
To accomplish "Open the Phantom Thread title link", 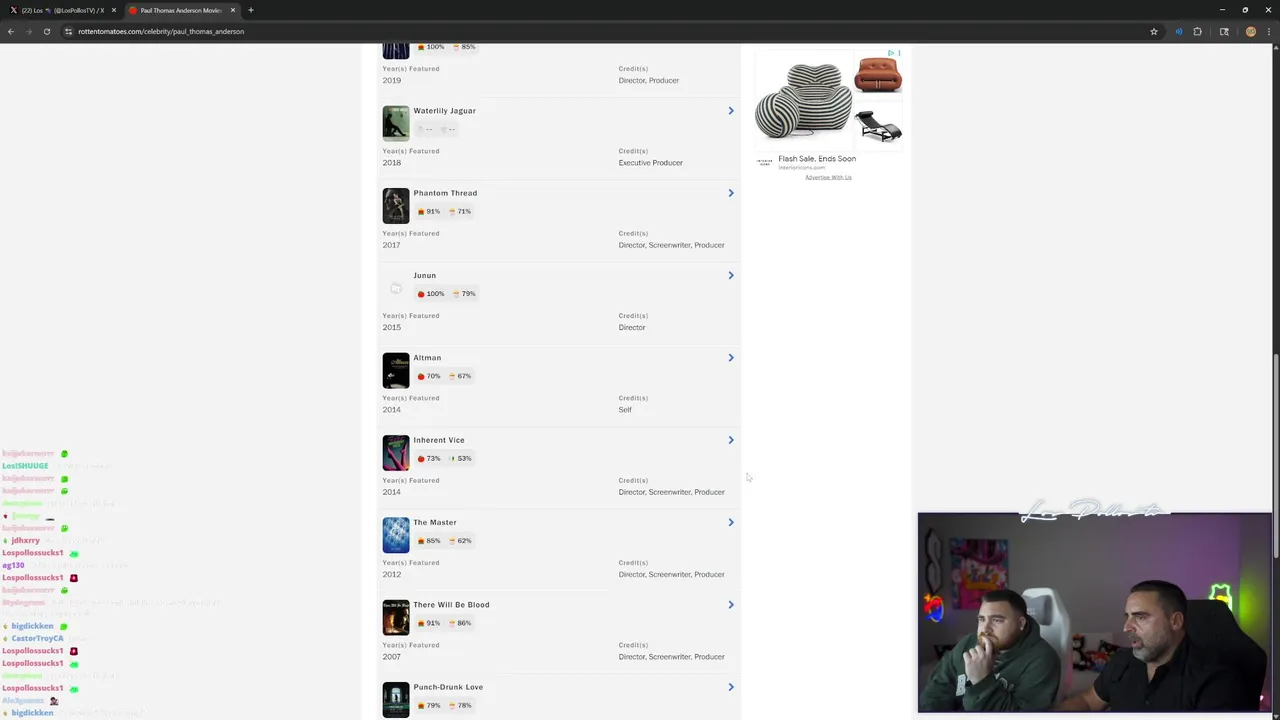I will pos(445,193).
